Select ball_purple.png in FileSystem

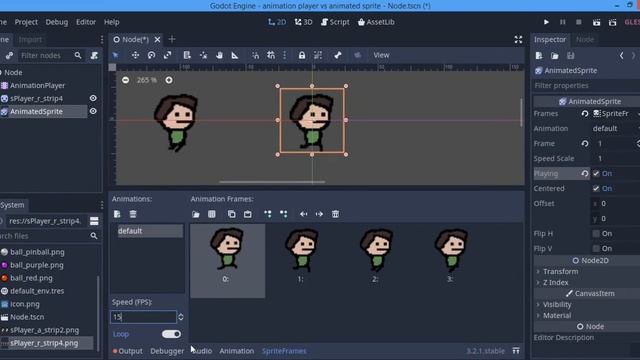click(37, 265)
